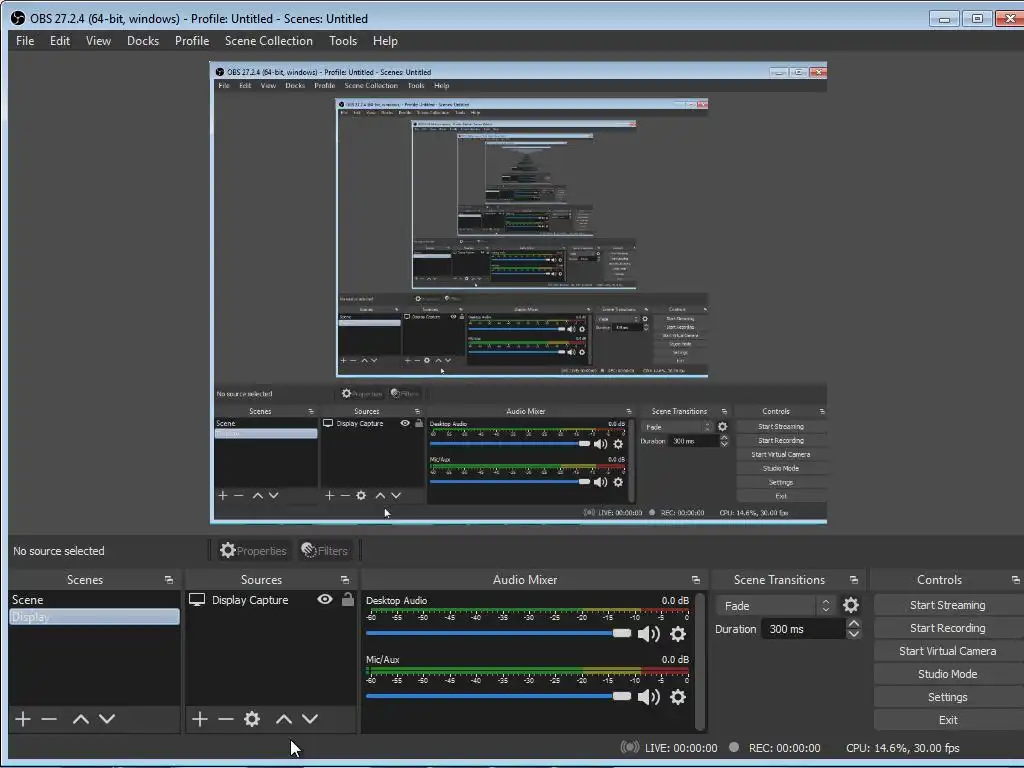Open the Scene Collection menu
The image size is (1024, 768).
[x=269, y=40]
